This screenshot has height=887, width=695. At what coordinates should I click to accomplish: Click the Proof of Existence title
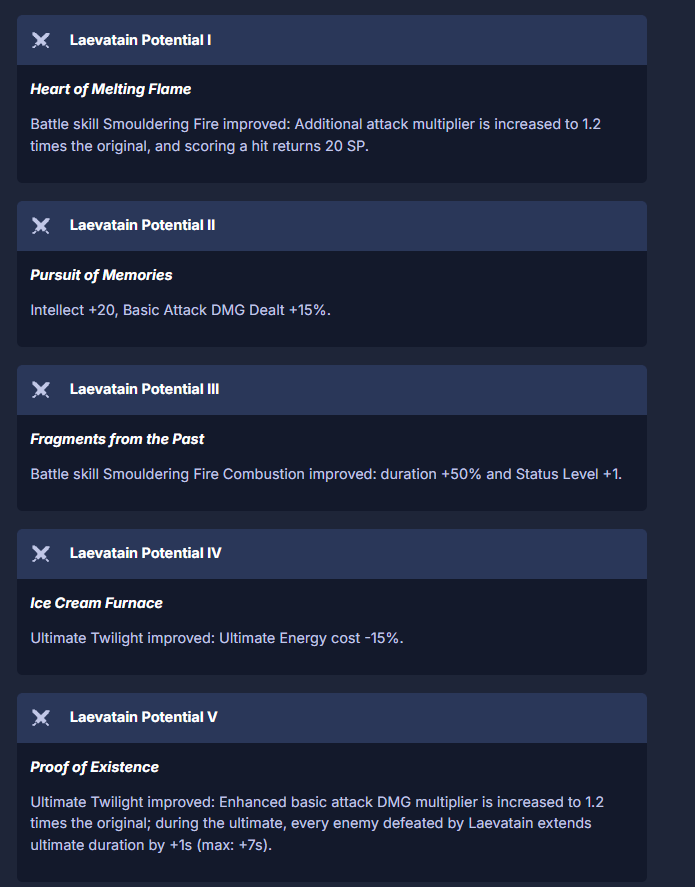pyautogui.click(x=94, y=767)
